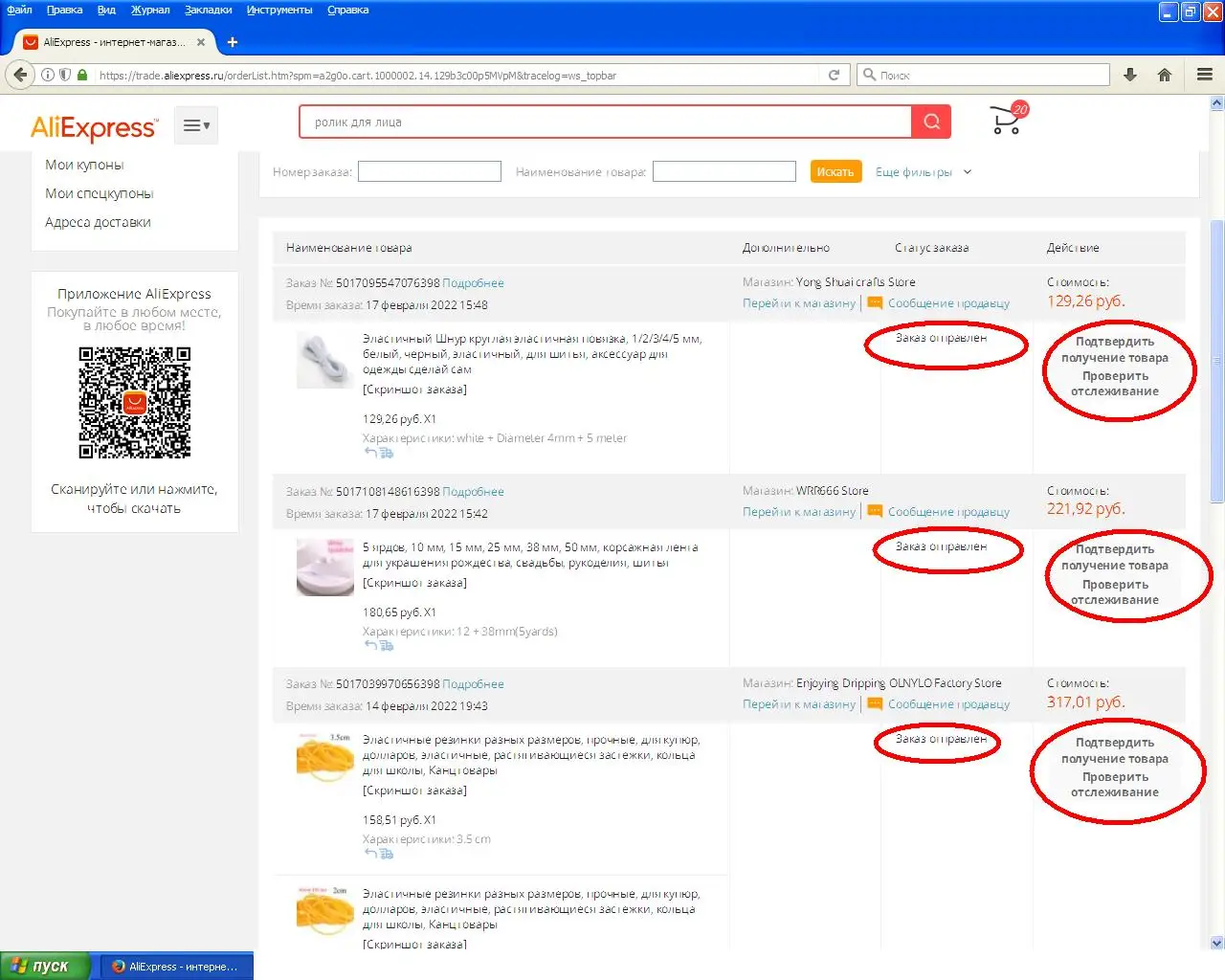
Task: Confirm receipt of the 317,01 руб. order
Action: 1115,750
